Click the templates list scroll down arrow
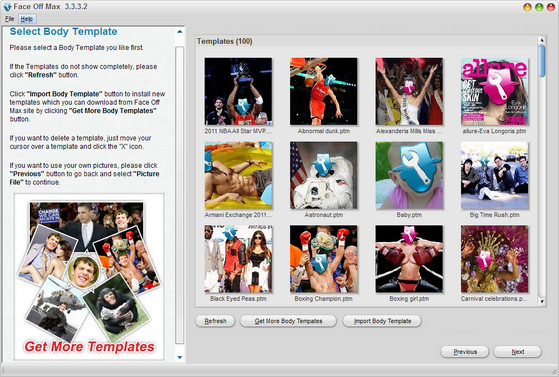The height and width of the screenshot is (377, 559). (542, 301)
